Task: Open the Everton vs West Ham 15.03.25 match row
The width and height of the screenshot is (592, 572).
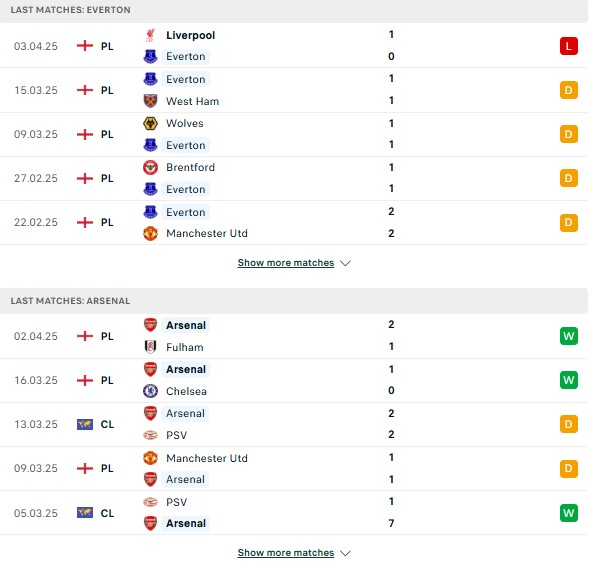Action: click(294, 90)
